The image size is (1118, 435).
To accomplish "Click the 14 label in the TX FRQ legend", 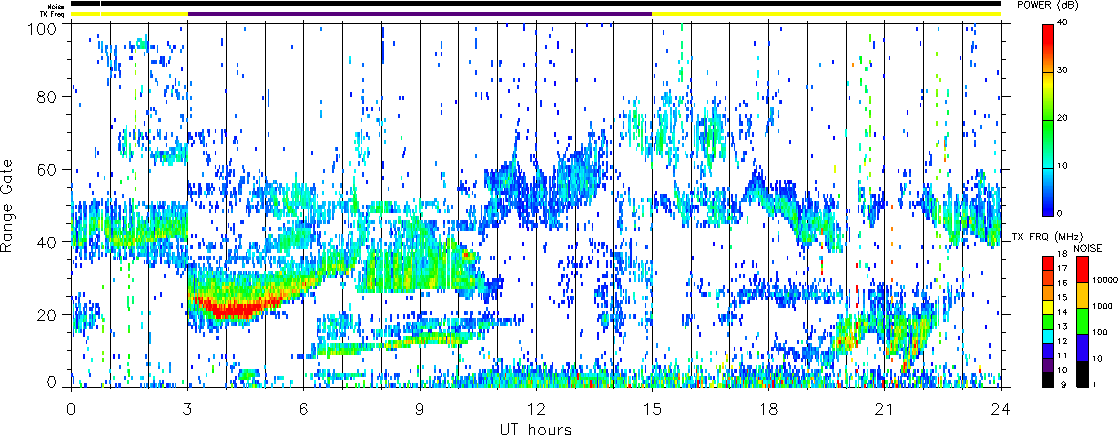I will click(x=1062, y=312).
